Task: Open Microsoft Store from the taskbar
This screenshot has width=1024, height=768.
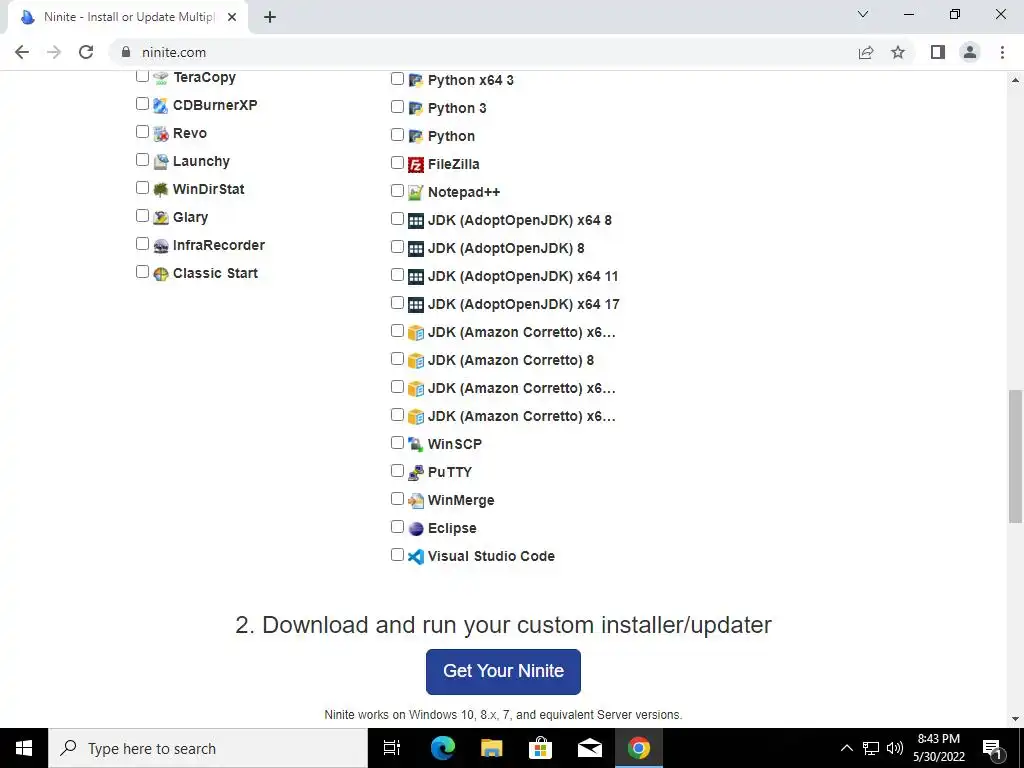Action: [541, 748]
